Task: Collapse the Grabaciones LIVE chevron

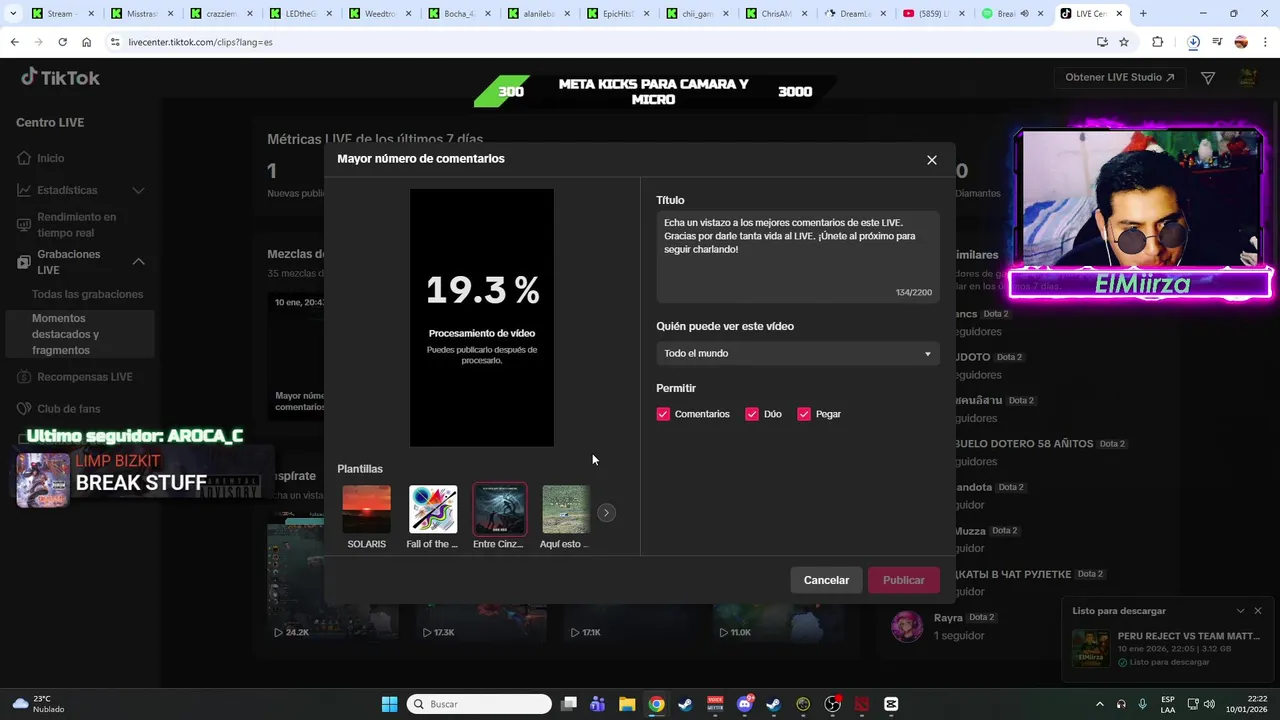Action: click(138, 262)
